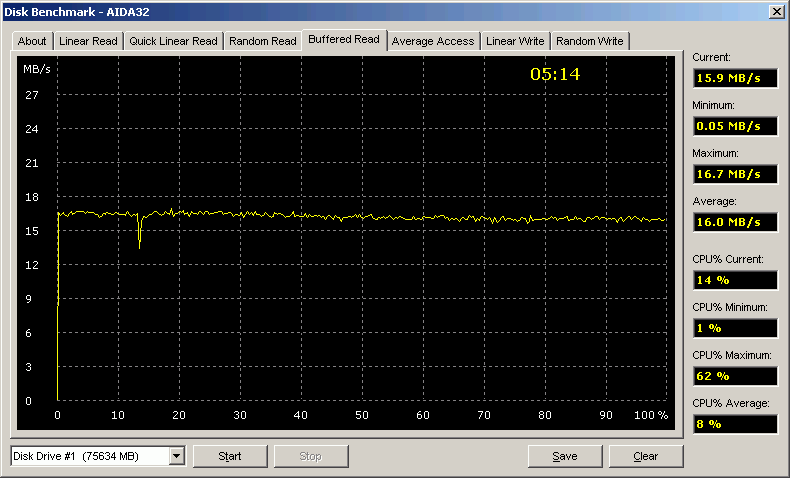The height and width of the screenshot is (478, 790).
Task: Select the Quick Linear Read tab
Action: (x=173, y=41)
